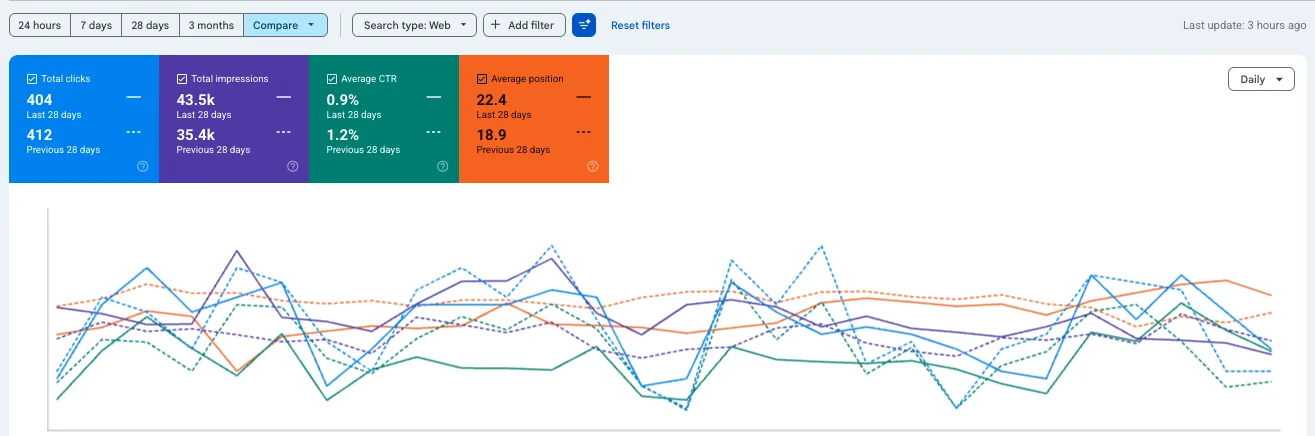This screenshot has height=436, width=1315.
Task: Open the Daily granularity dropdown
Action: pos(1261,79)
